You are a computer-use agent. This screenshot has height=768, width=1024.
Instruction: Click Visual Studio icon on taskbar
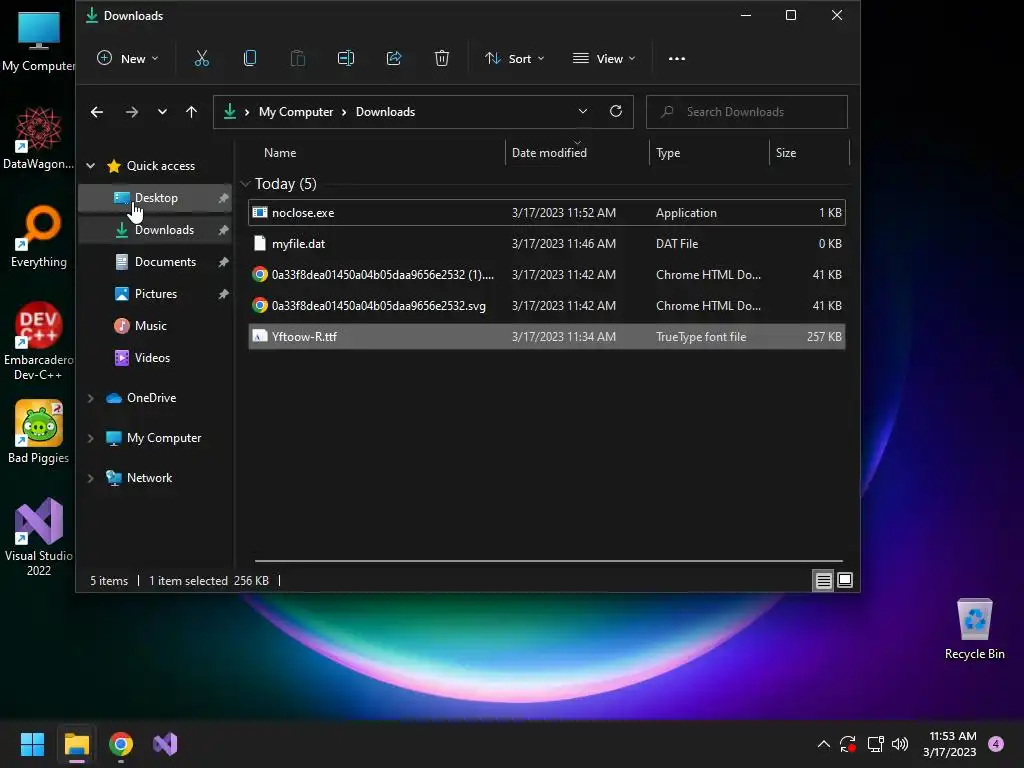(165, 744)
